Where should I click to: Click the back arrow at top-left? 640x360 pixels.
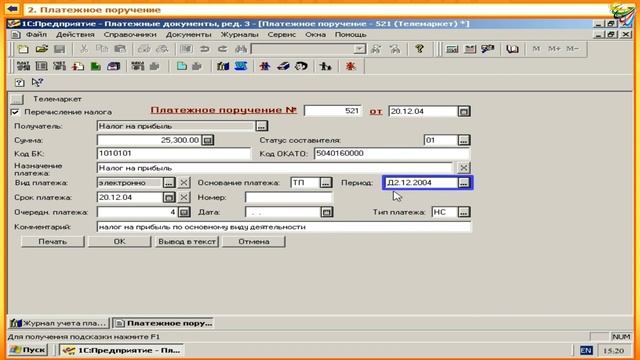13,9
